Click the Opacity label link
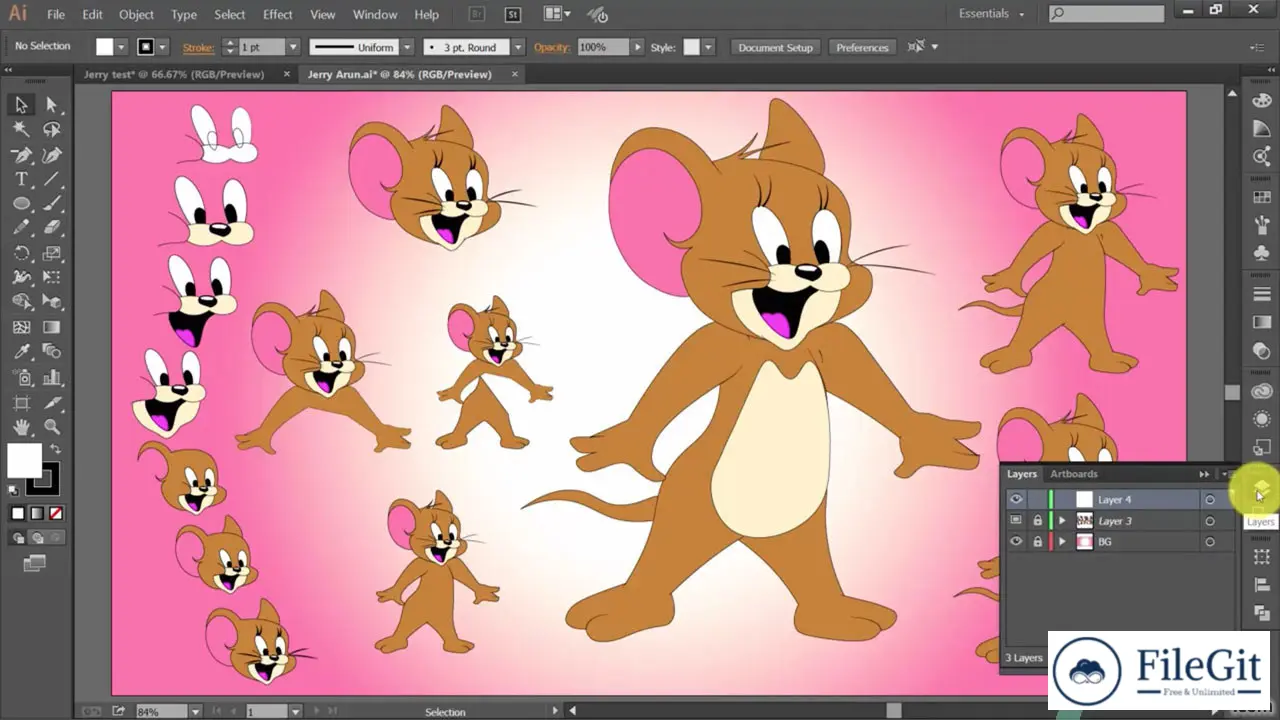 click(x=552, y=47)
